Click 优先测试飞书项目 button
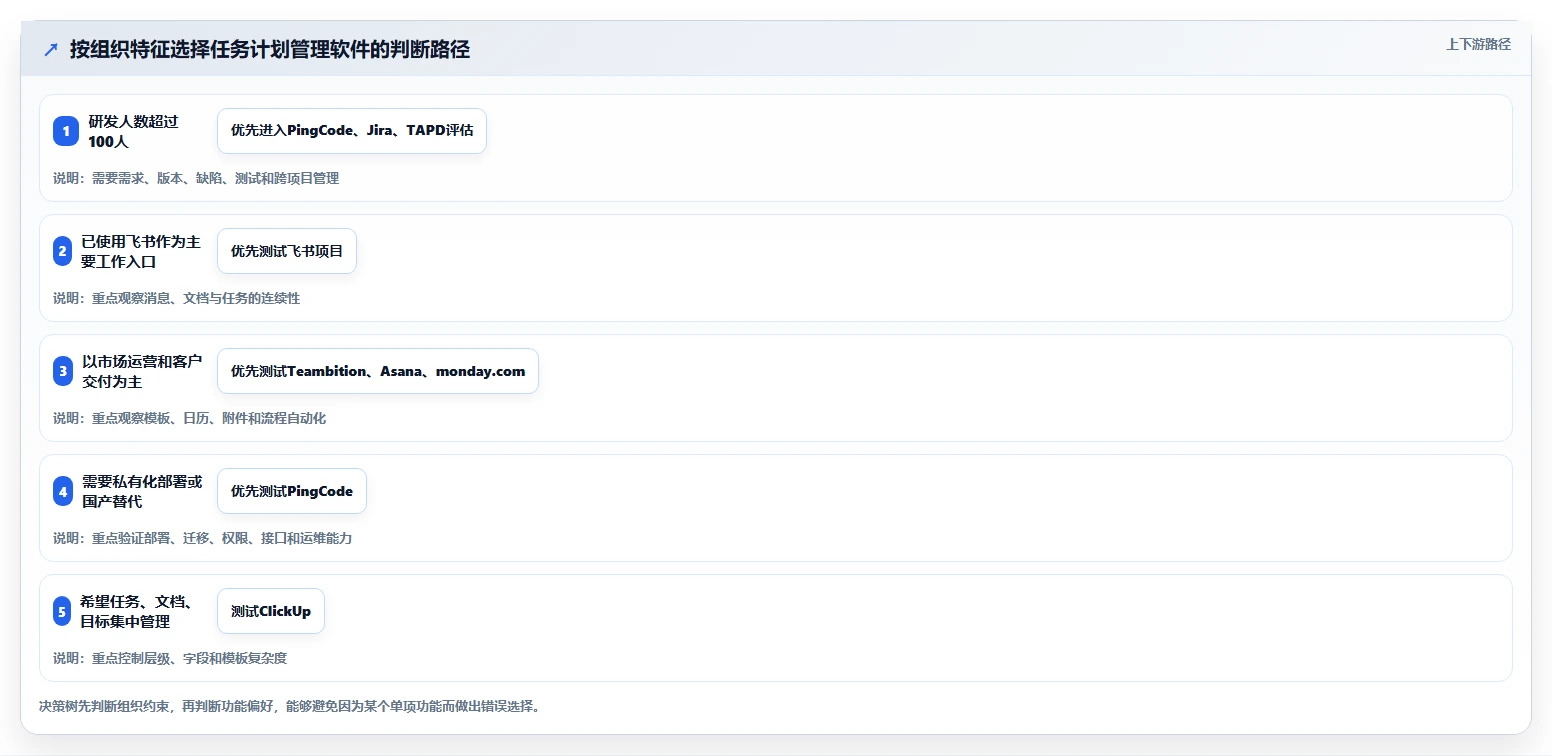 [x=287, y=251]
